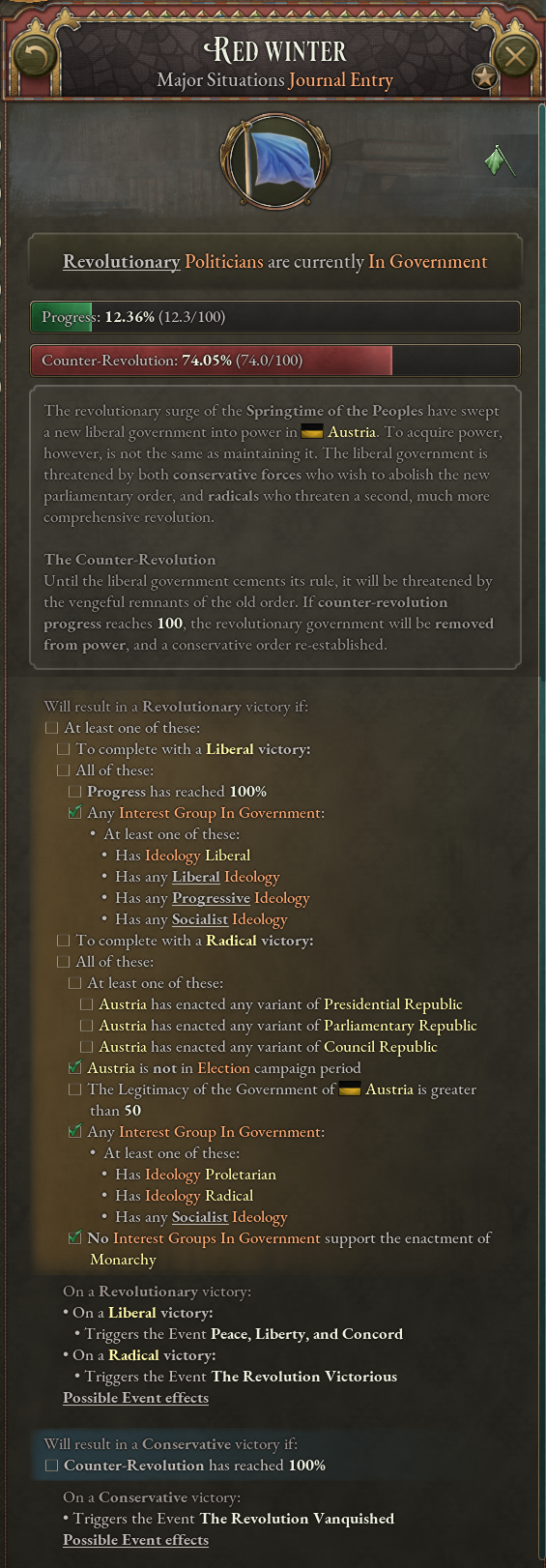Click the blue flag emblem
Viewport: 546px width, 1568px height.
274,161
